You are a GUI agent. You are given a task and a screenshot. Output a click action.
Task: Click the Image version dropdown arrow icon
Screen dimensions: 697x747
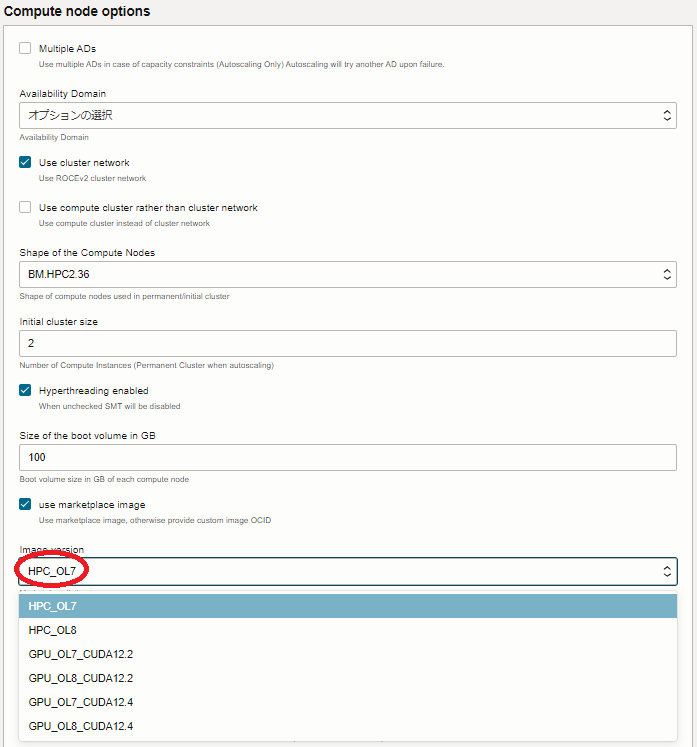(668, 571)
